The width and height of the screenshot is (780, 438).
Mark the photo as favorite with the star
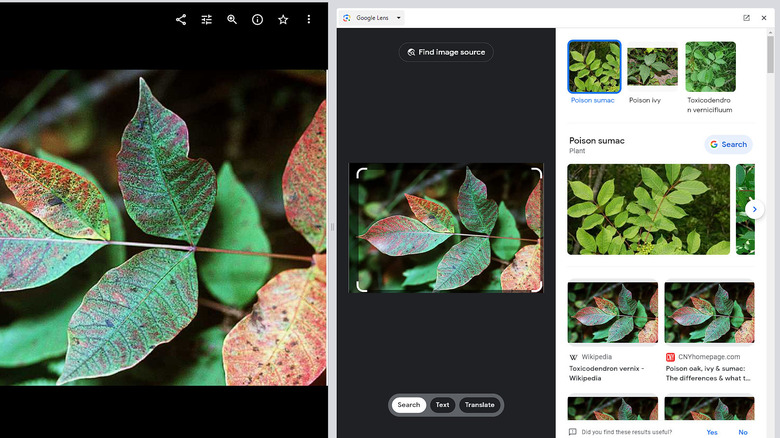tap(283, 19)
